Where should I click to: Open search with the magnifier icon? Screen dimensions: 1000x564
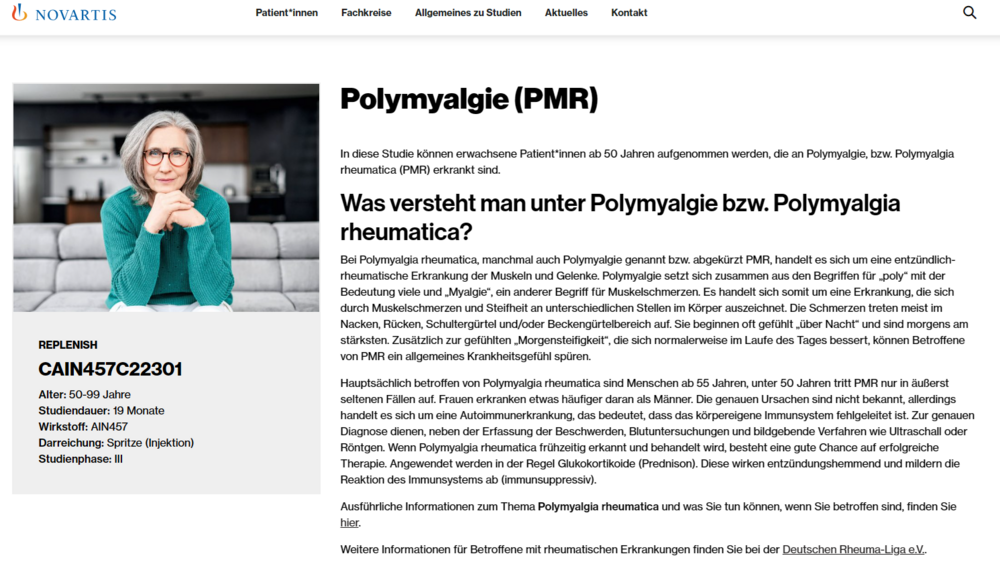pos(969,13)
